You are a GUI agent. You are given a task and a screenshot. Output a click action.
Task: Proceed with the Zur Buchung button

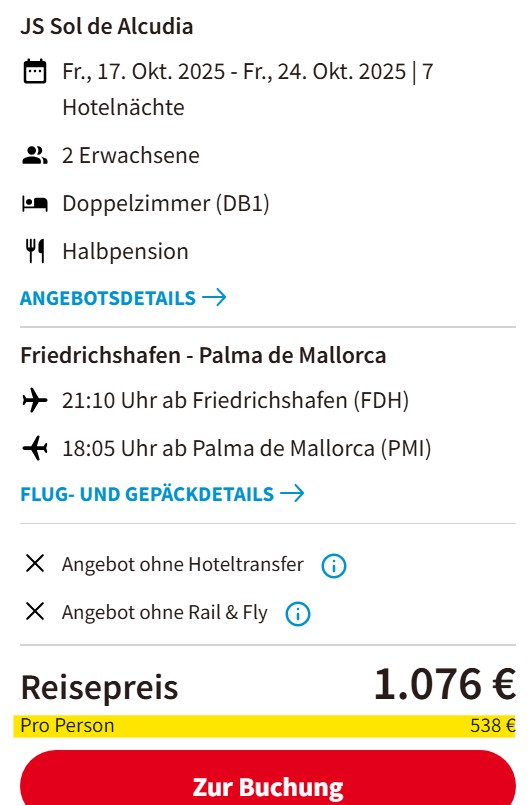point(268,778)
